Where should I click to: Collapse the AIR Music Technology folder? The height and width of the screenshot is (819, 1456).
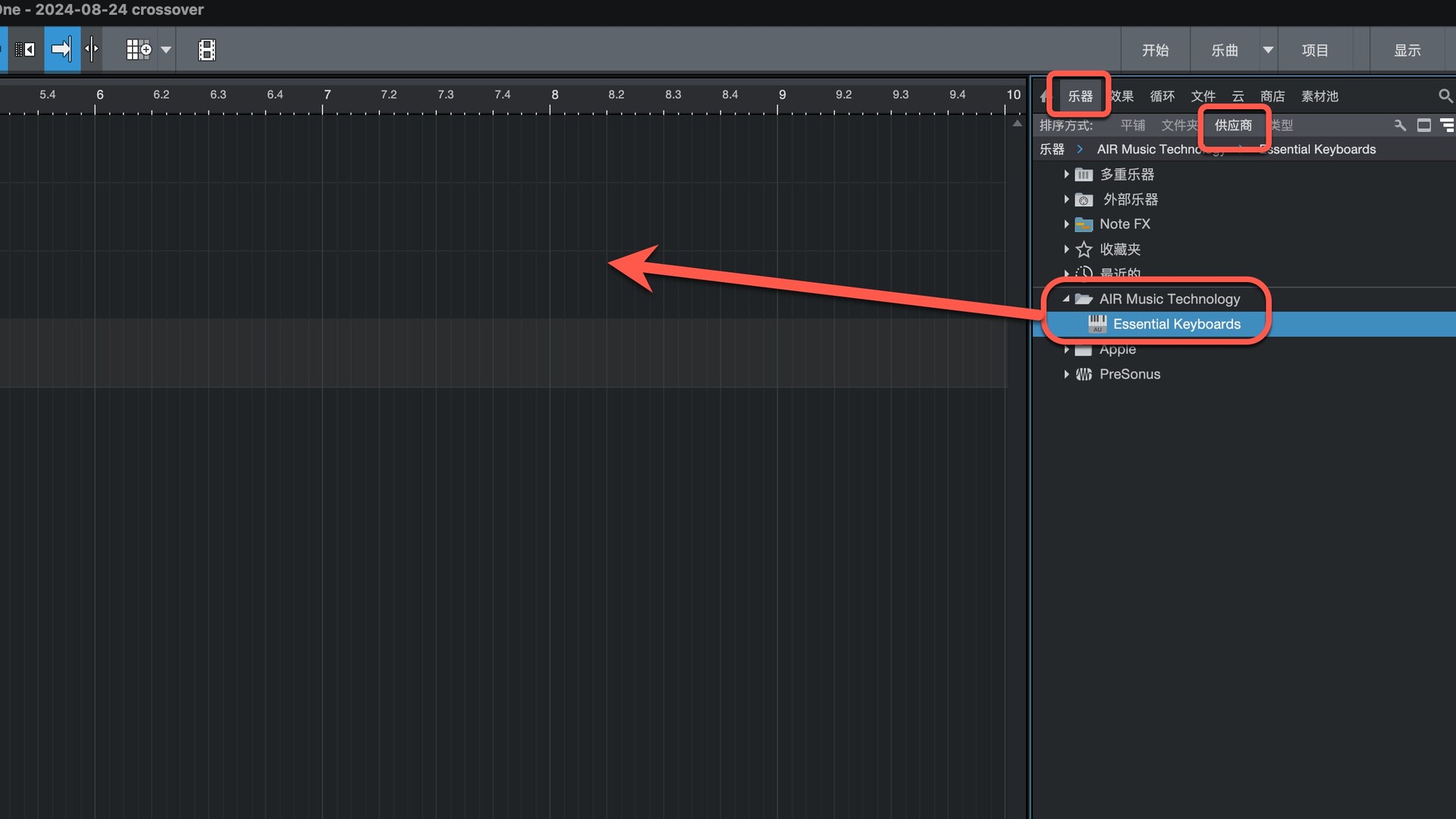pyautogui.click(x=1066, y=299)
